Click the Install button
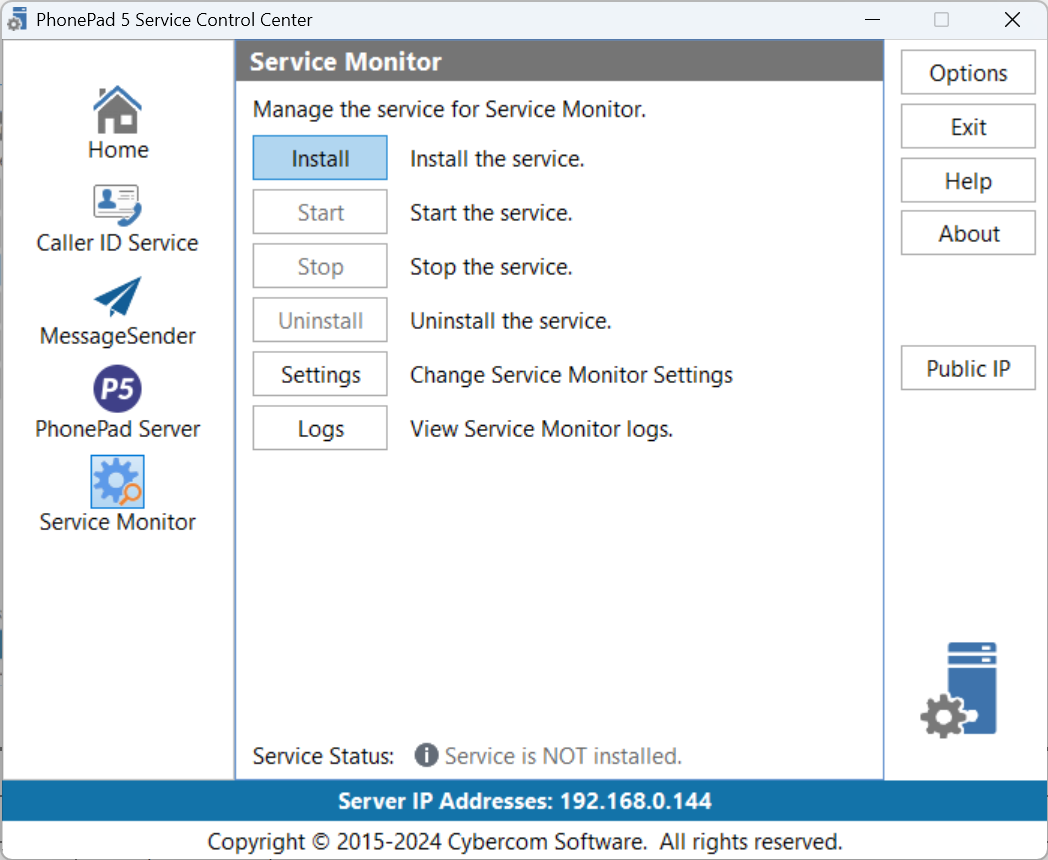This screenshot has width=1048, height=860. (320, 158)
